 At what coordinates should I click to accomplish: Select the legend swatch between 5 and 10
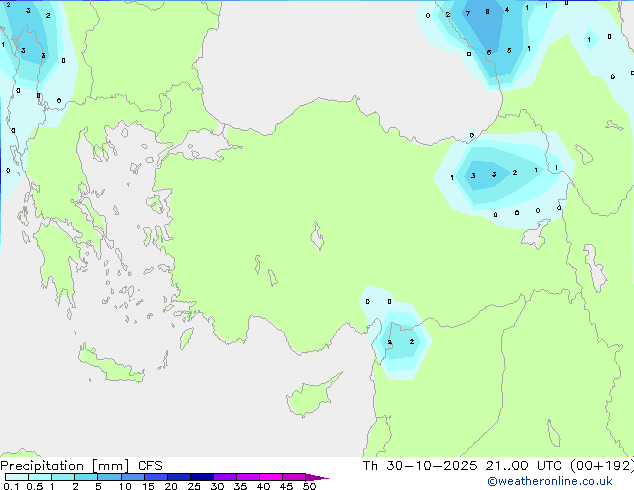click(110, 477)
